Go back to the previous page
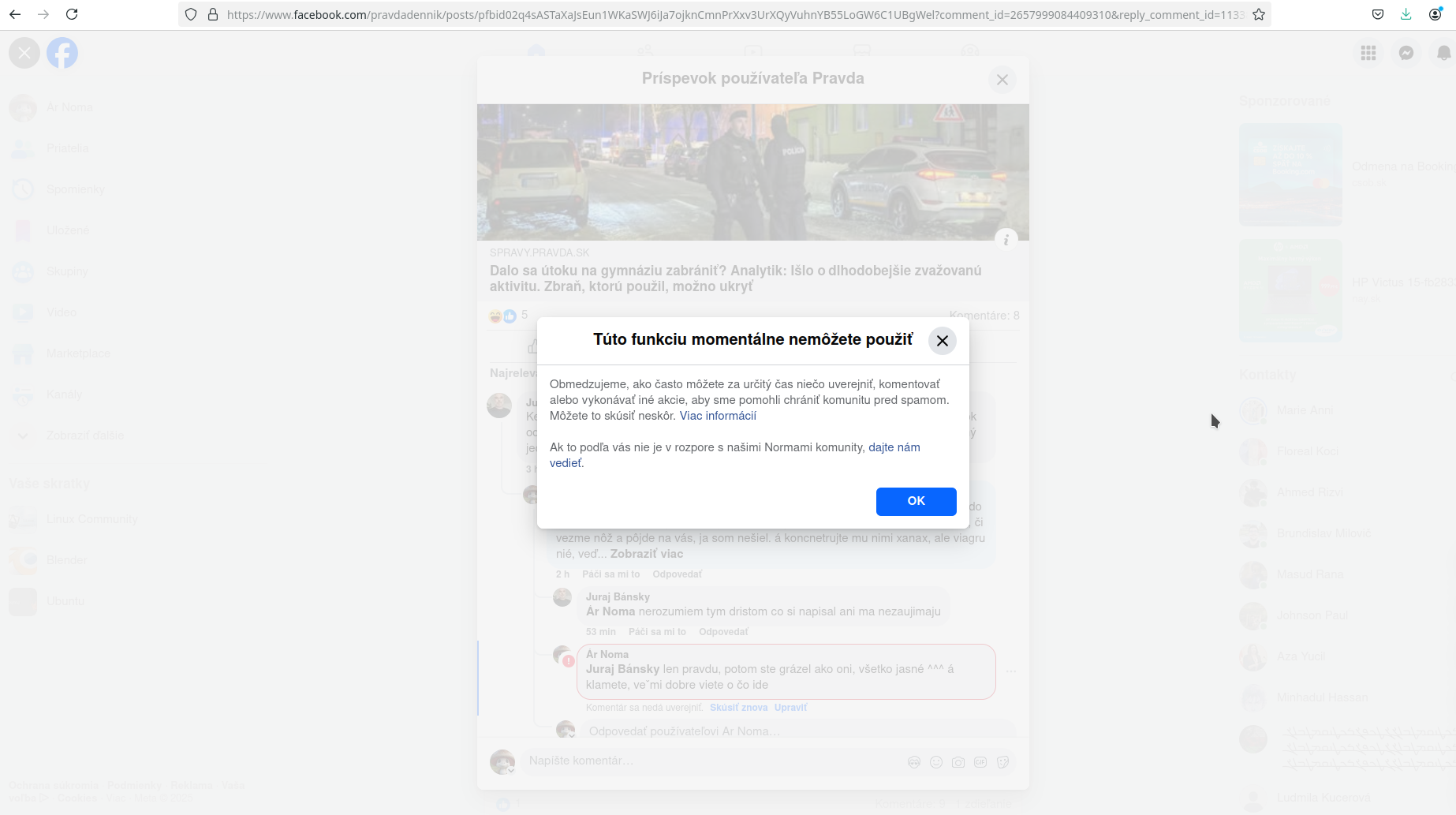The width and height of the screenshot is (1456, 815). 15,14
